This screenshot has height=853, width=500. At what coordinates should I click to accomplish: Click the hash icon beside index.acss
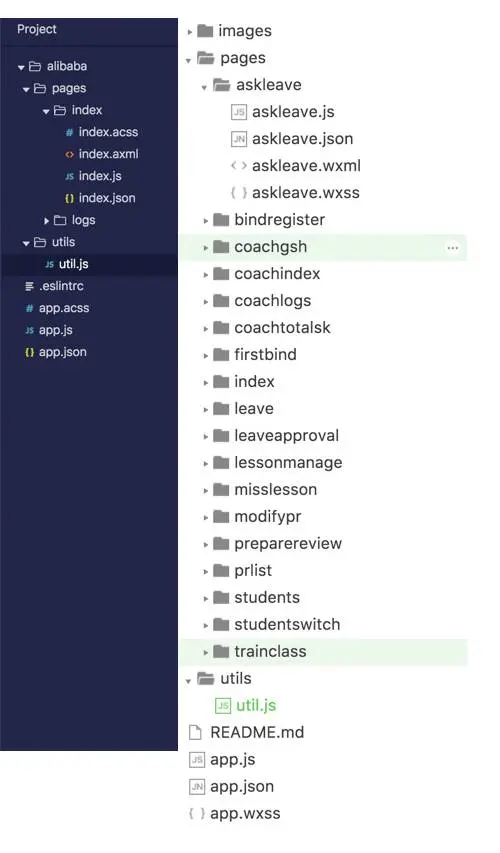pos(69,132)
